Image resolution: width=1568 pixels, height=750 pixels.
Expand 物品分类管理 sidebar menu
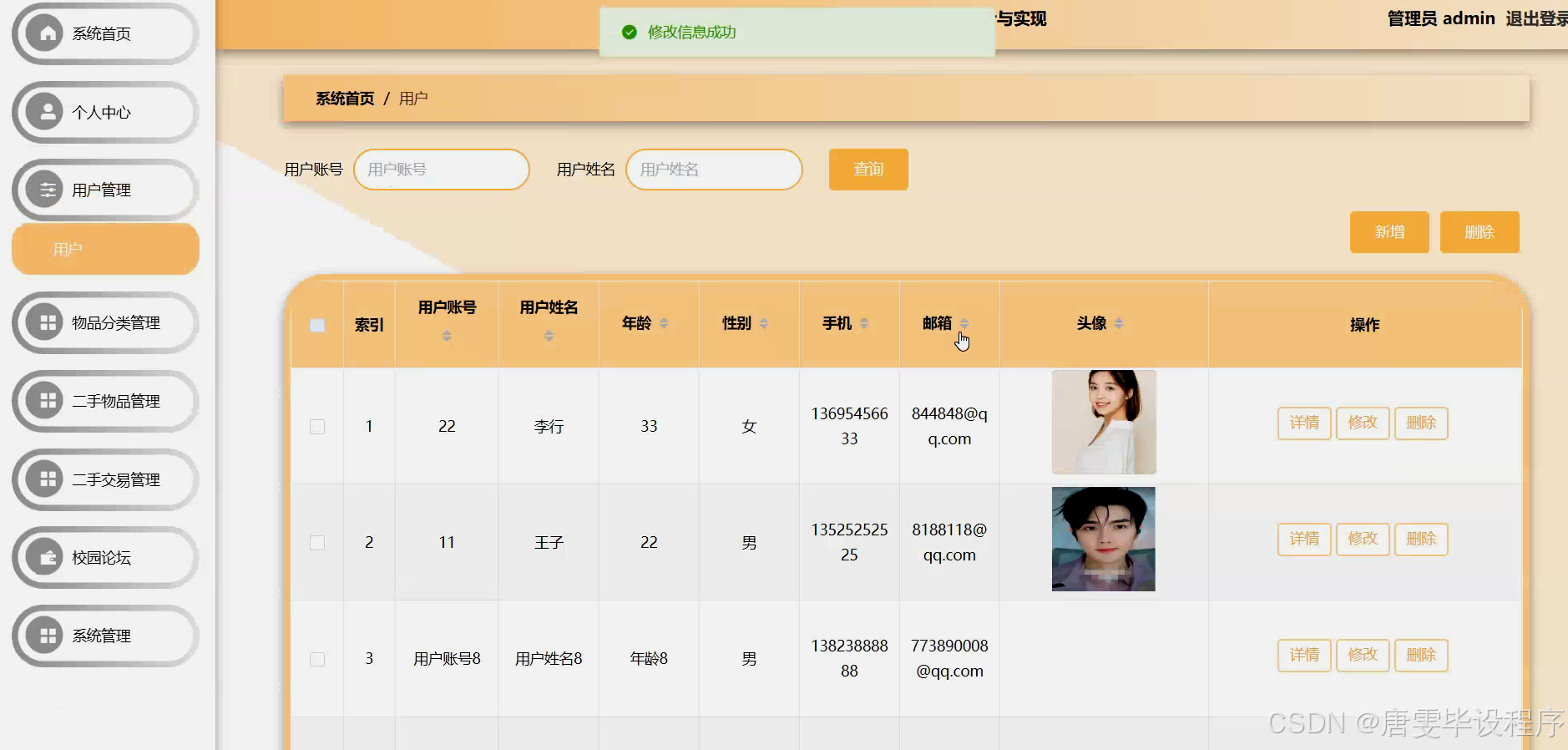click(x=105, y=322)
